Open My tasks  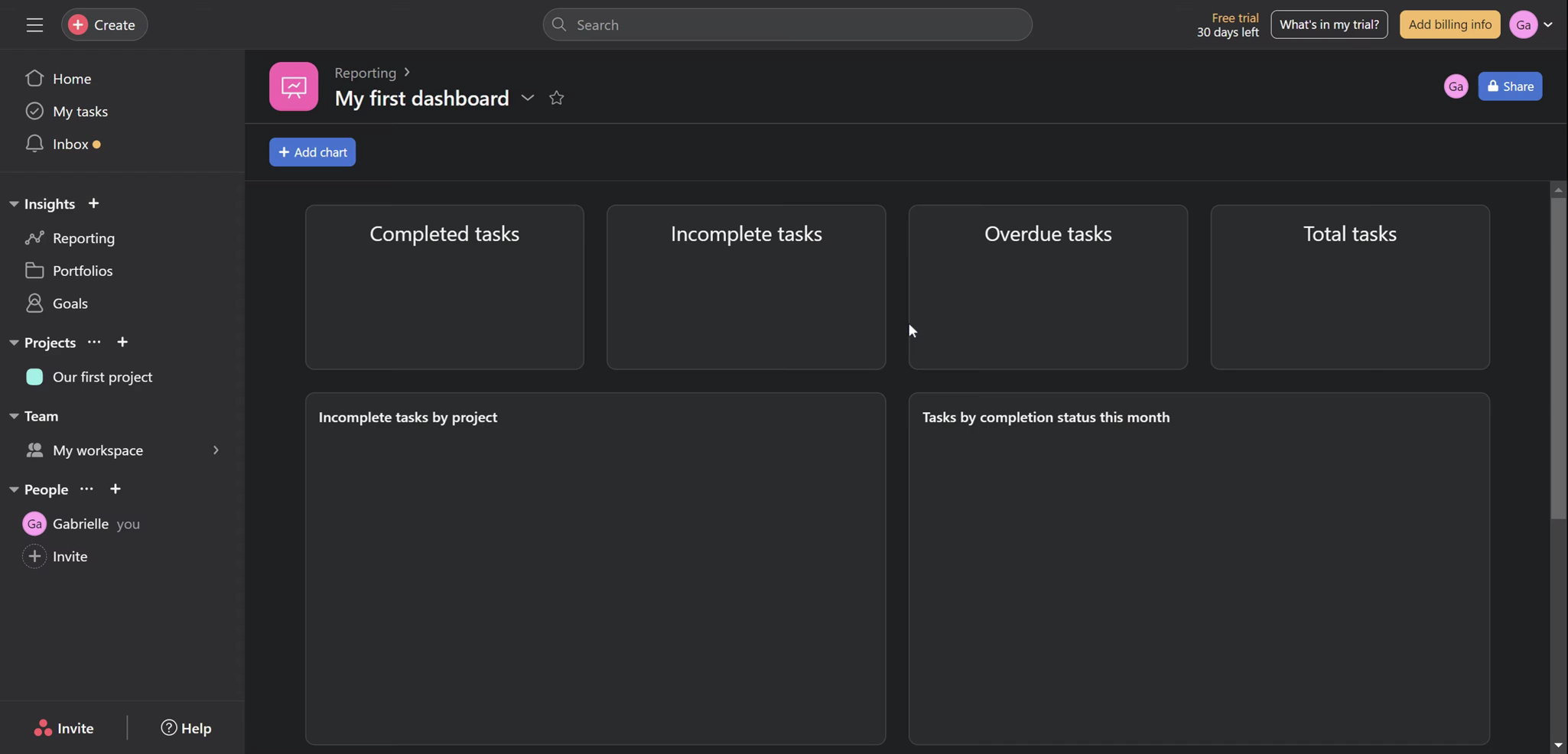coord(80,112)
